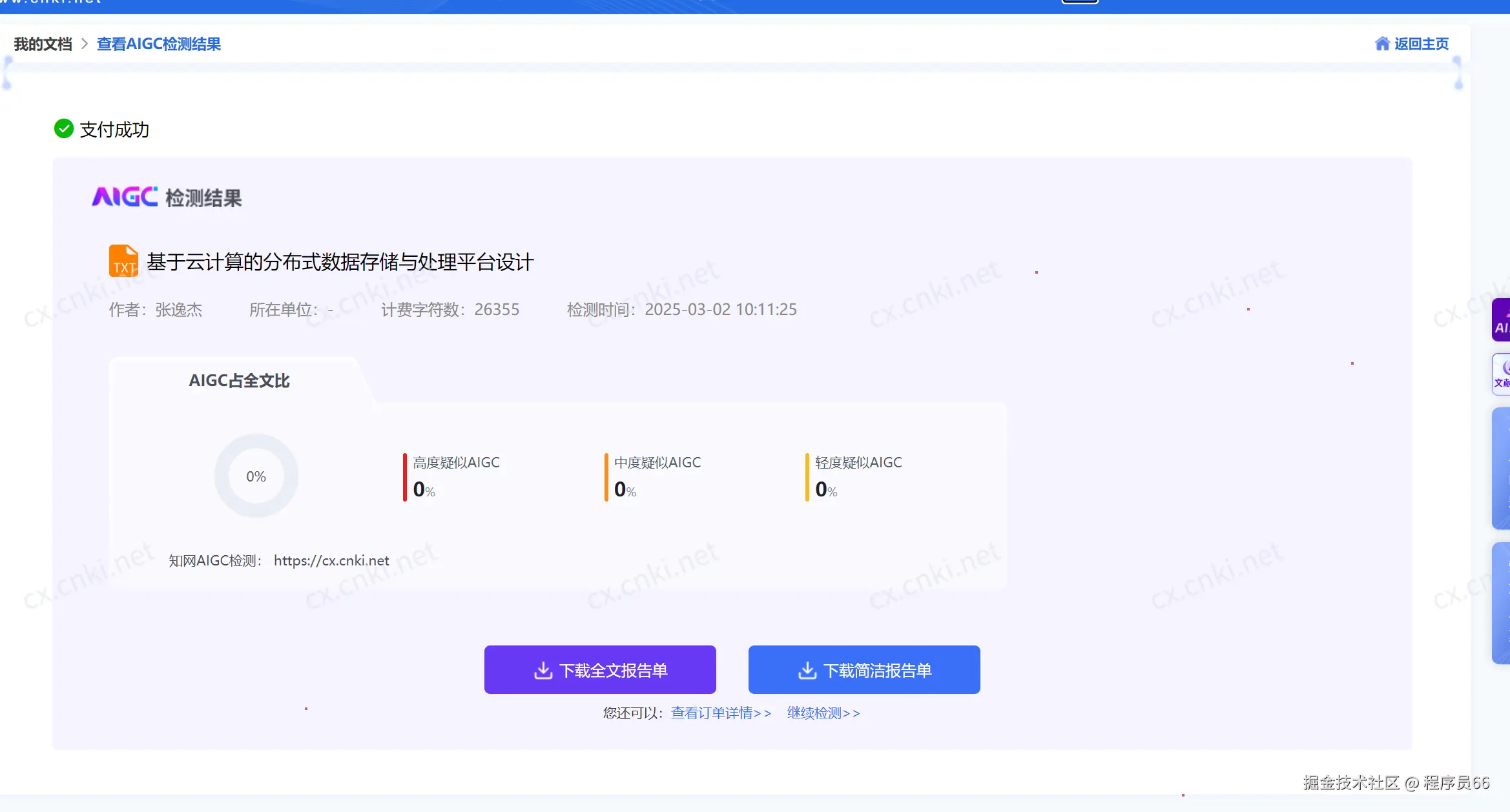The width and height of the screenshot is (1510, 812).
Task: Open the 文献 sidebar widget
Action: [1501, 374]
